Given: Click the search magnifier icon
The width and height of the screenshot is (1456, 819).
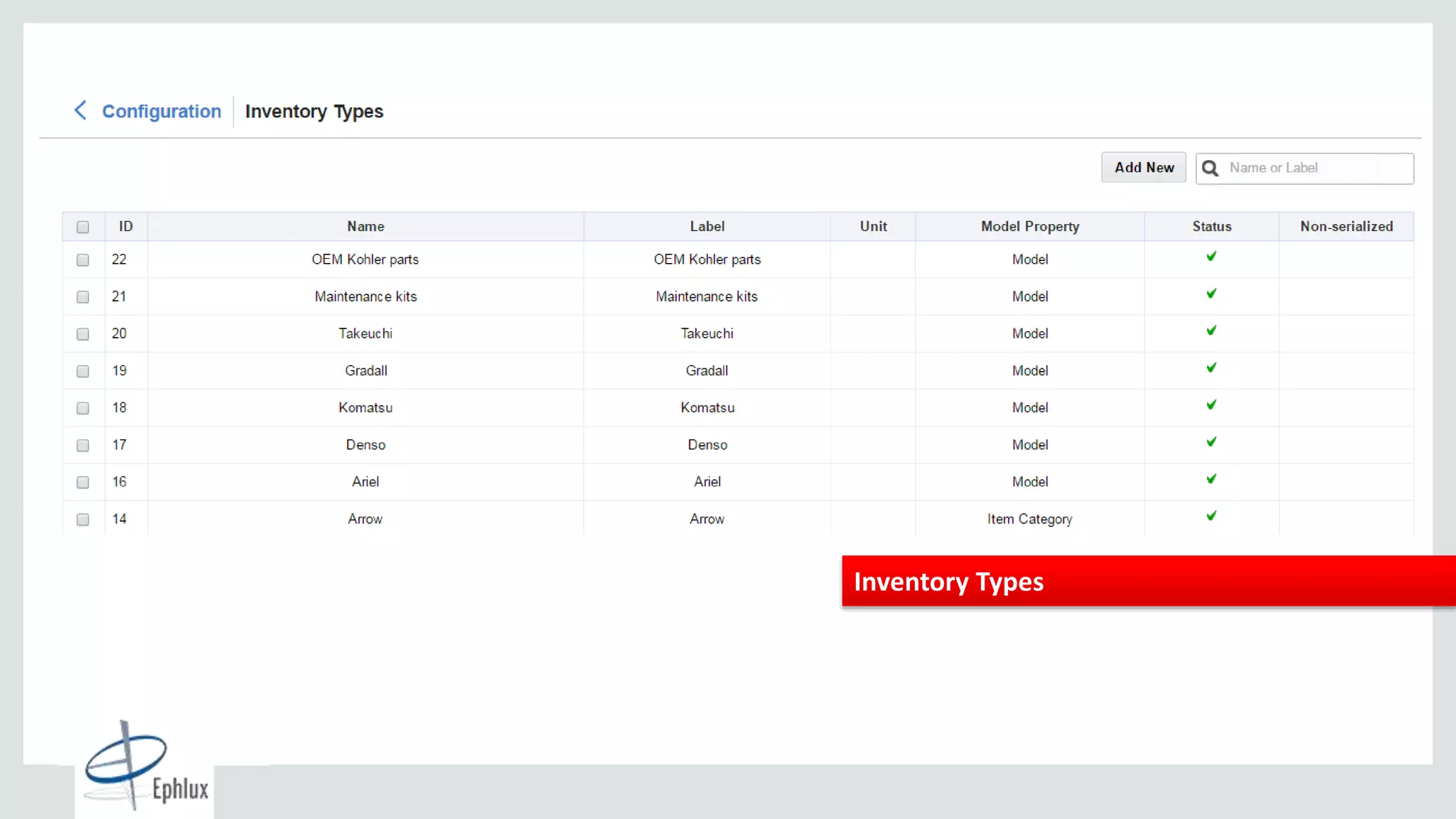Looking at the screenshot, I should [x=1210, y=168].
